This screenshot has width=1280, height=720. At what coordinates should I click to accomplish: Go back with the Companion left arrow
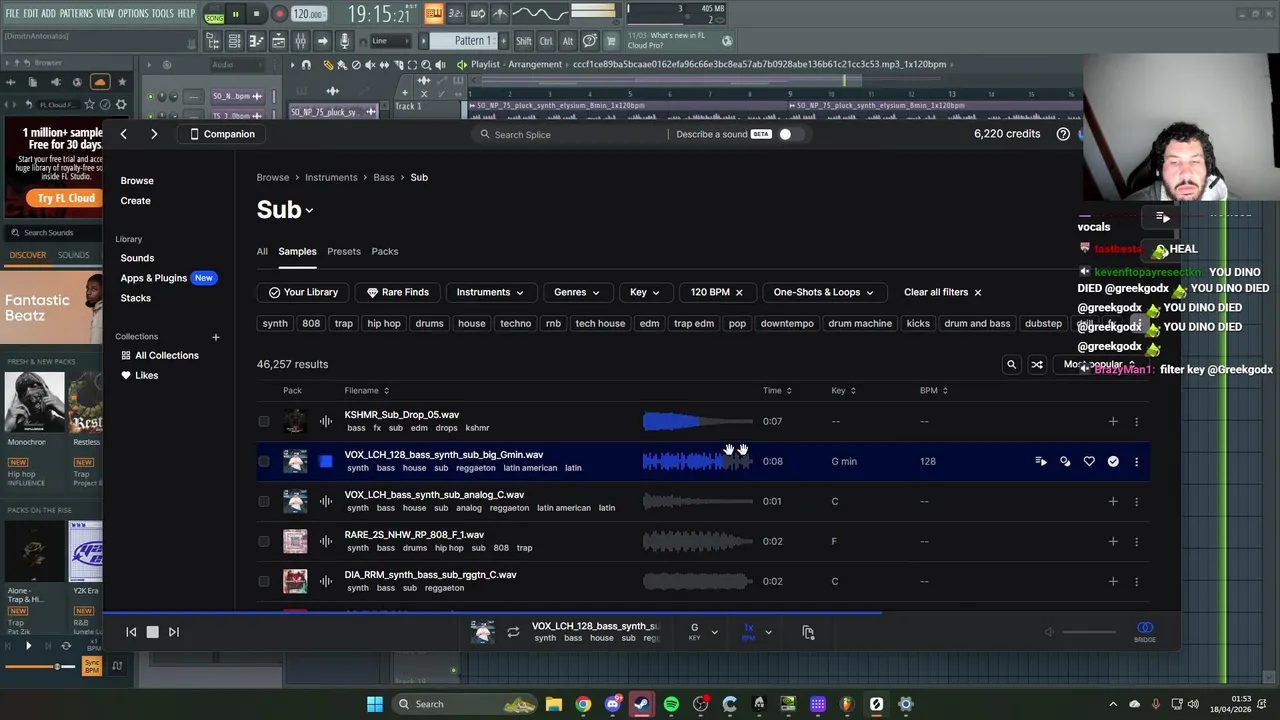[x=123, y=134]
